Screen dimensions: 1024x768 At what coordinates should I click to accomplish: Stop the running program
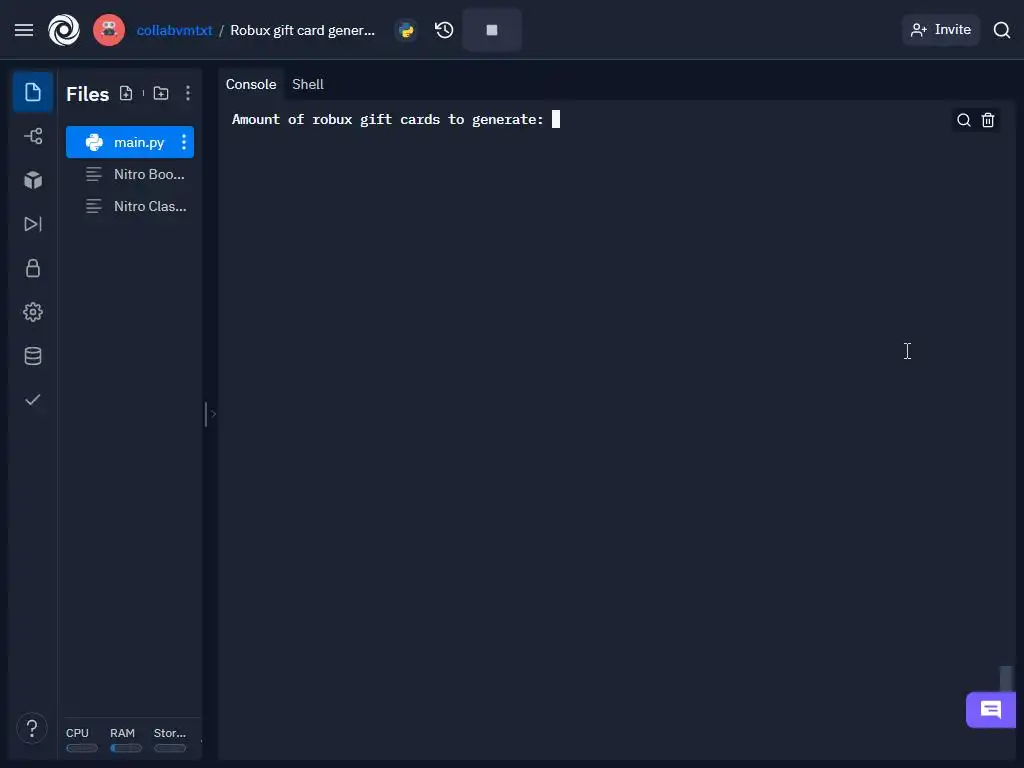pos(492,30)
